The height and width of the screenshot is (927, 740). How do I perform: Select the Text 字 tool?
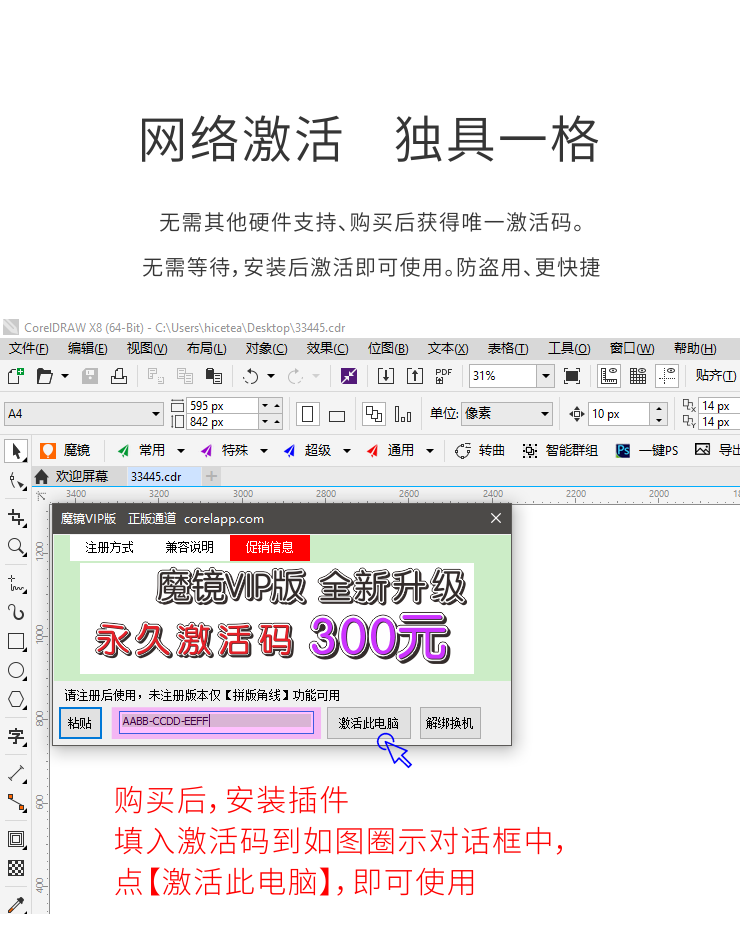(17, 737)
